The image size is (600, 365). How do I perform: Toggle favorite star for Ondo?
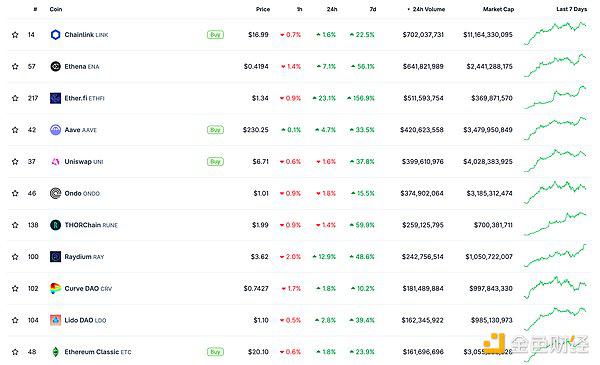click(x=15, y=194)
